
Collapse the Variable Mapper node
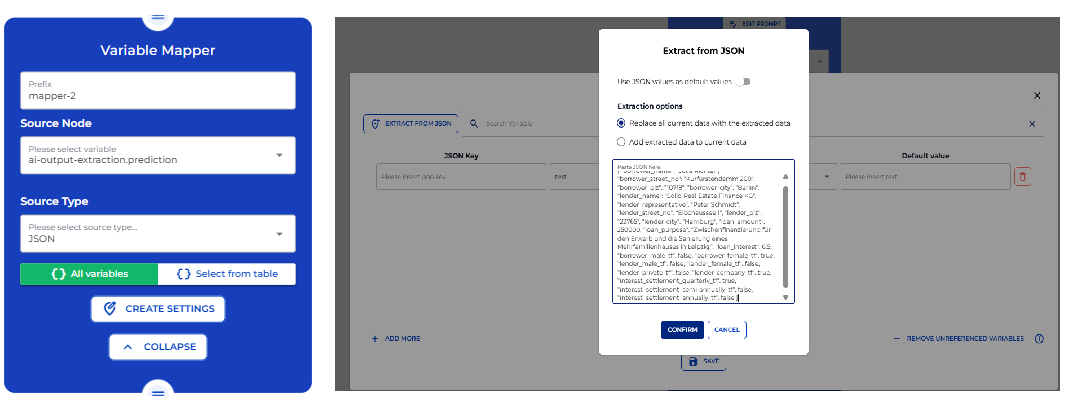(x=158, y=347)
